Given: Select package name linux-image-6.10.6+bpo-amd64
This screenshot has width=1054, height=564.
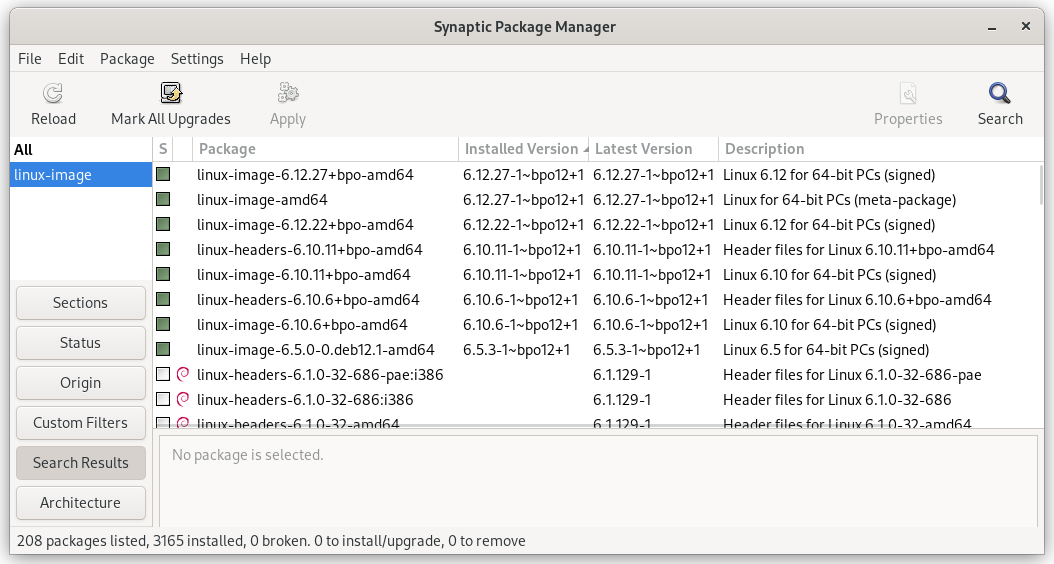Looking at the screenshot, I should pyautogui.click(x=302, y=325).
